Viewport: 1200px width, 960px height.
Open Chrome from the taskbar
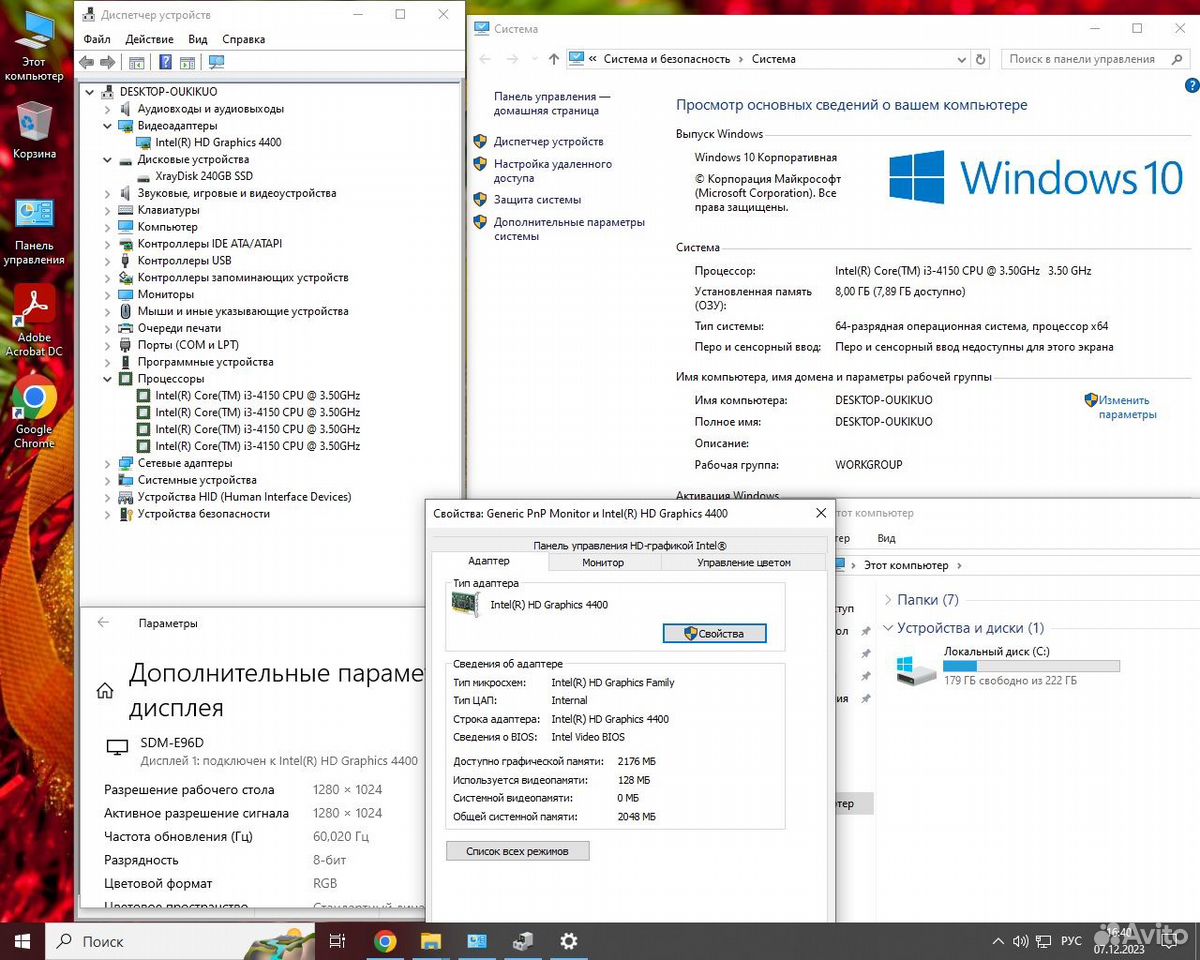[x=385, y=941]
